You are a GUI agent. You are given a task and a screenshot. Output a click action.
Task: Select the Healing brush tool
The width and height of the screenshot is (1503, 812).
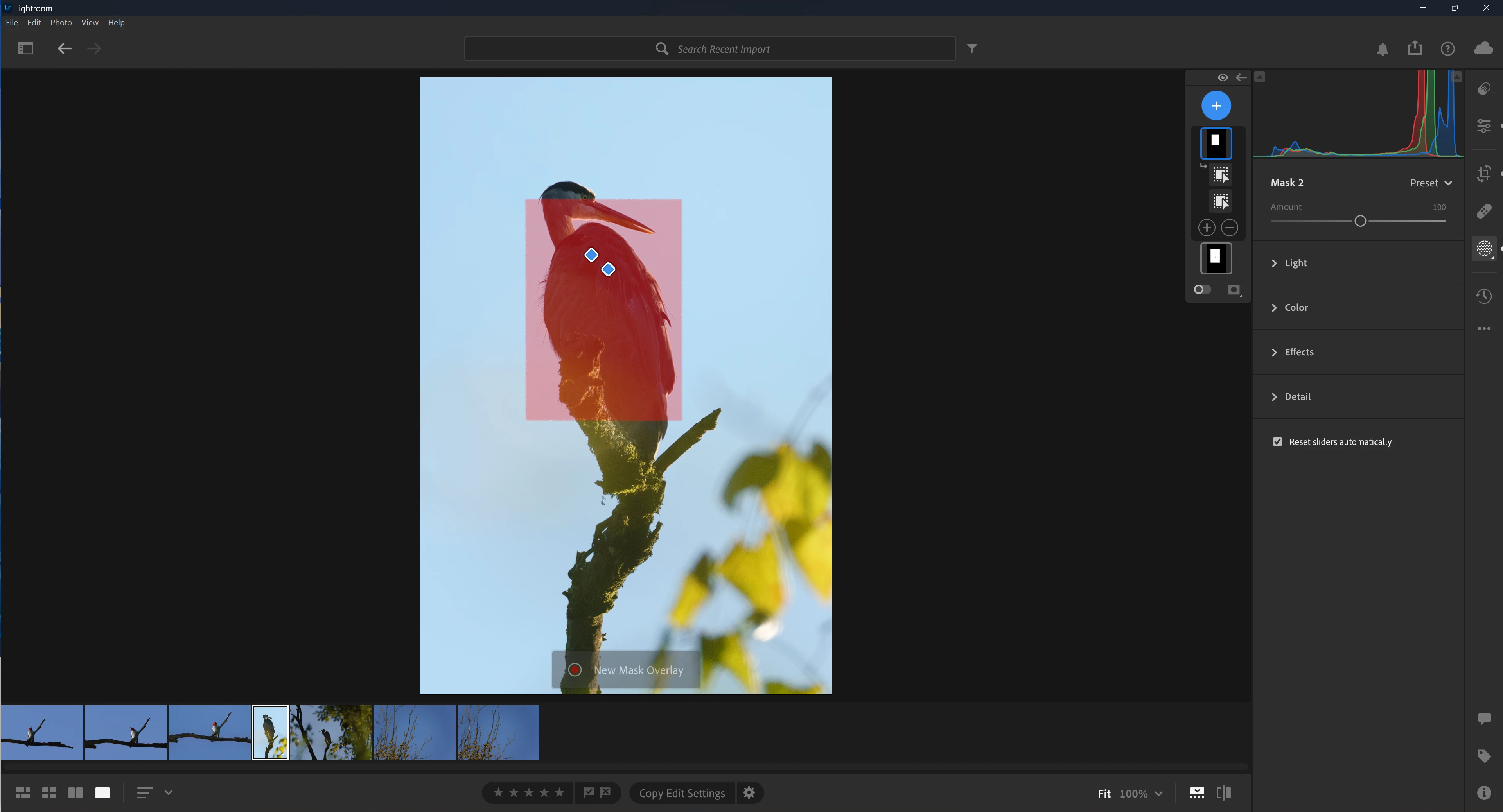click(x=1484, y=211)
